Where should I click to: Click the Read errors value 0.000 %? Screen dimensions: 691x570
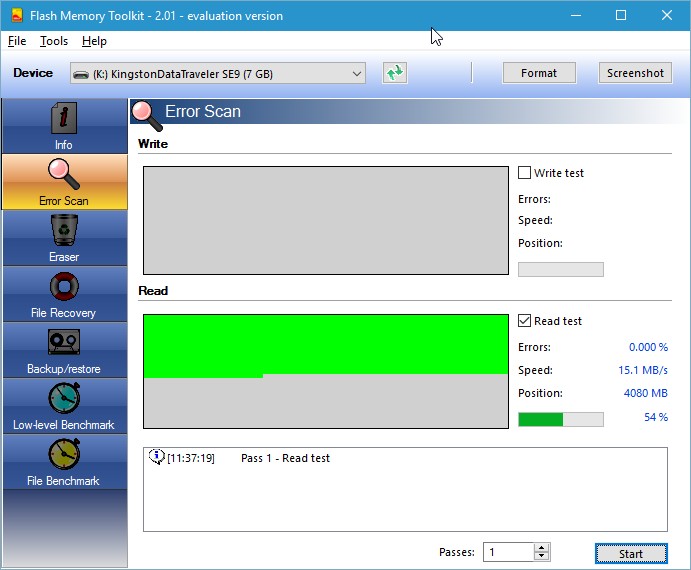648,347
